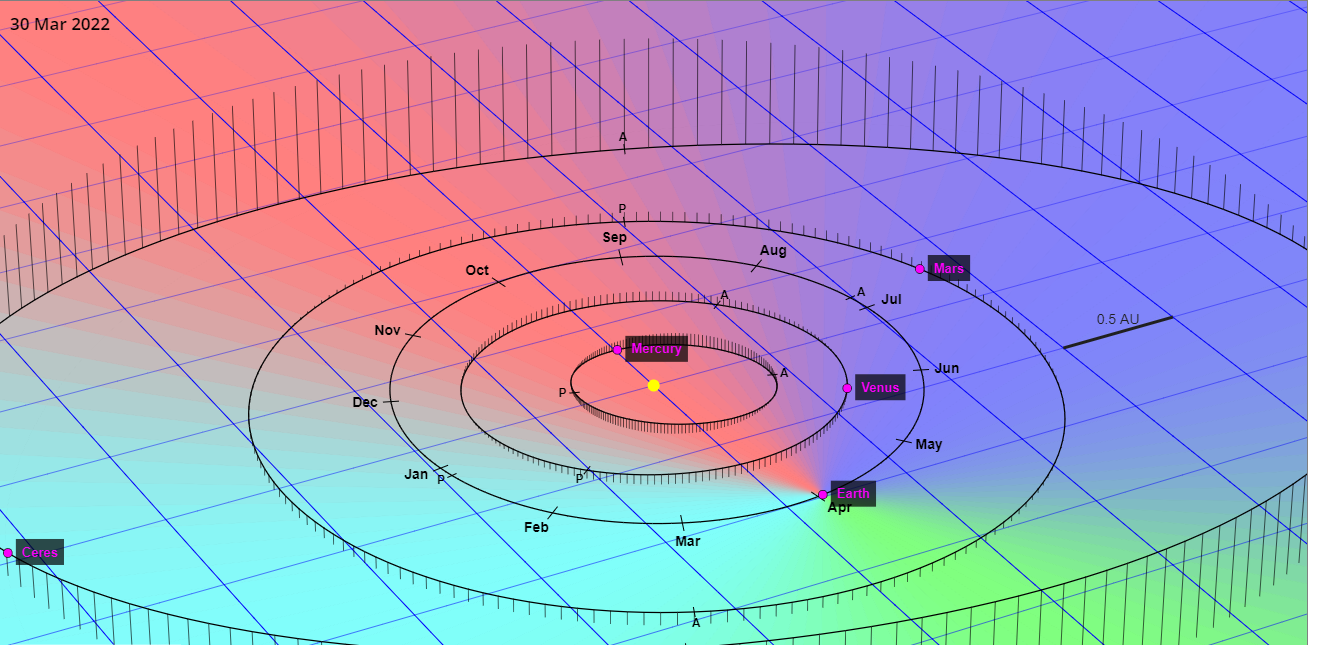This screenshot has height=645, width=1319.
Task: Select the Venus planet label
Action: tap(880, 387)
